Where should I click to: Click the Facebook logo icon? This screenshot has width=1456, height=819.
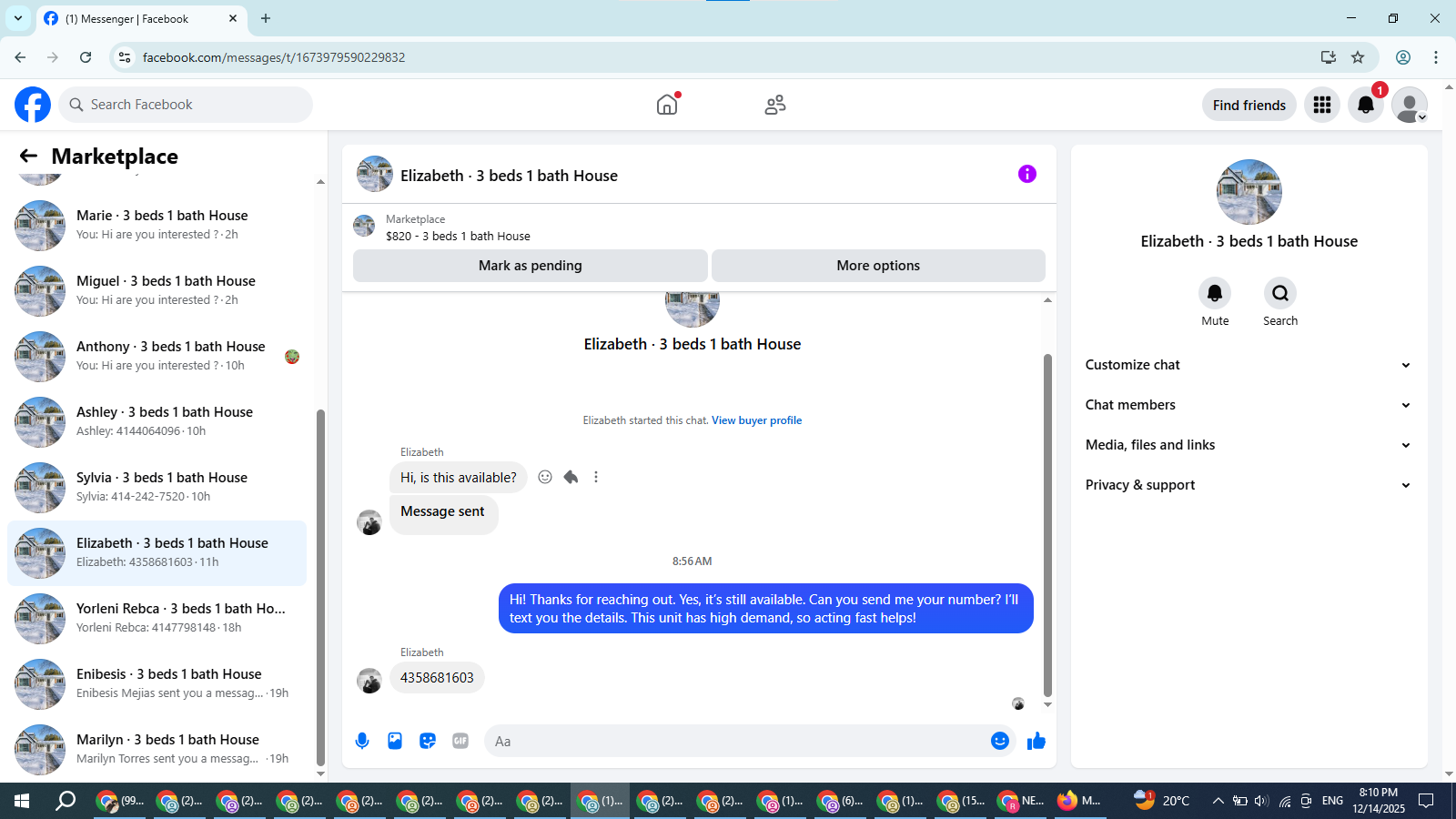tap(33, 105)
